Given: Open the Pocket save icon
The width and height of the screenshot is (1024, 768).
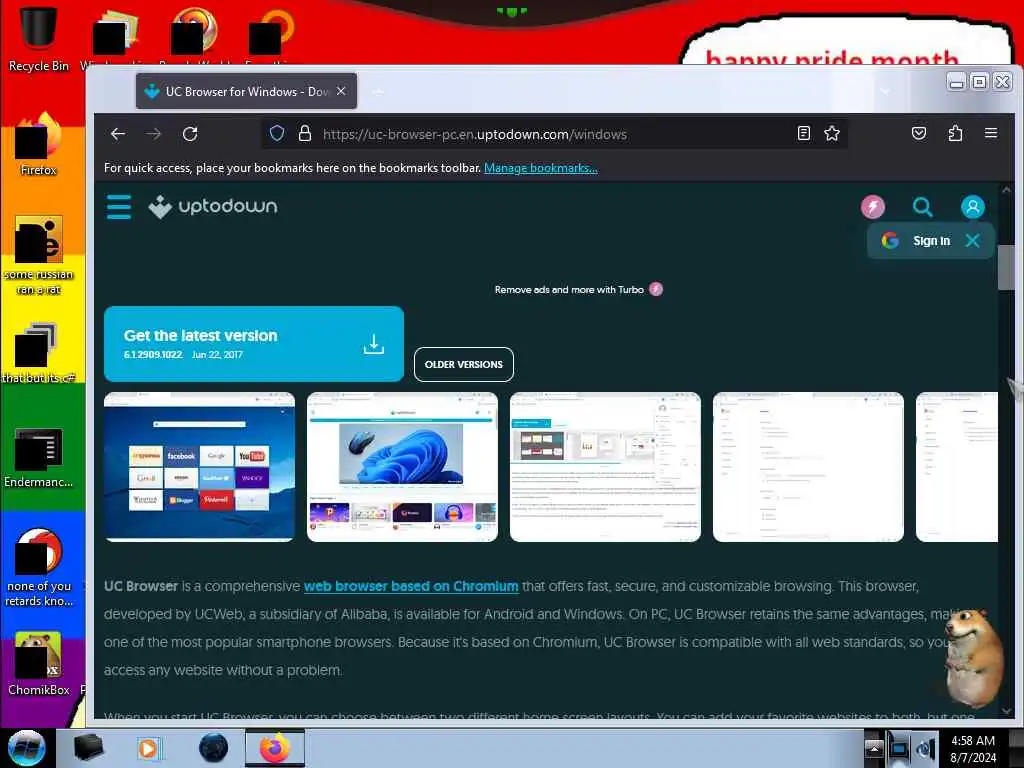Looking at the screenshot, I should point(919,133).
